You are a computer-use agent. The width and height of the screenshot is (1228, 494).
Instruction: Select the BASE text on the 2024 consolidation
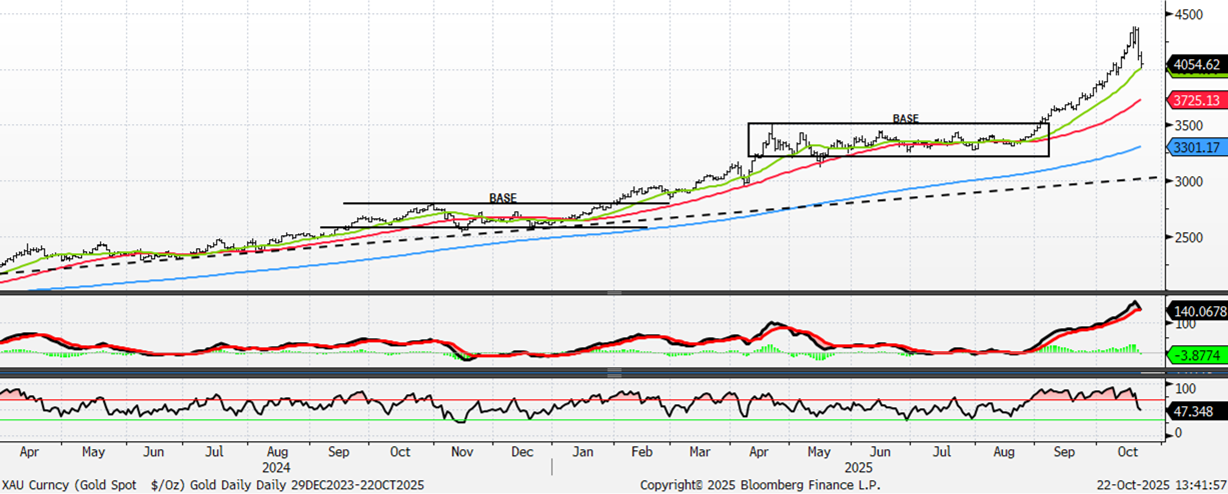[x=502, y=198]
